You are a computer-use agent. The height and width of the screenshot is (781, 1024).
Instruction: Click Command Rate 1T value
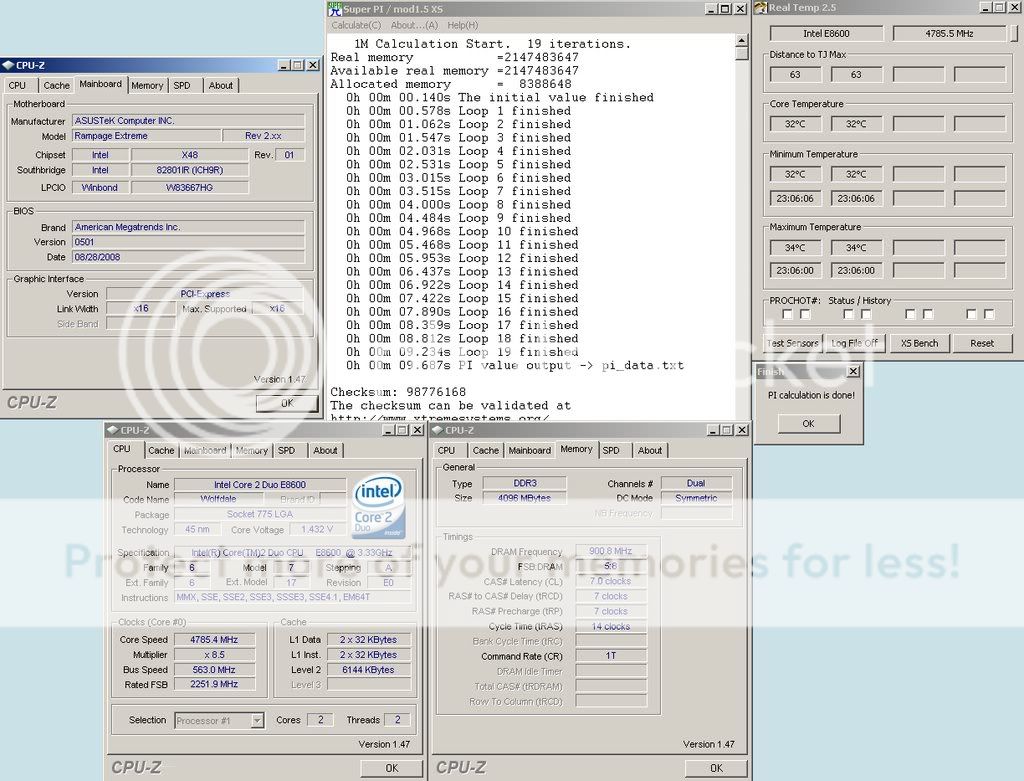[x=611, y=656]
